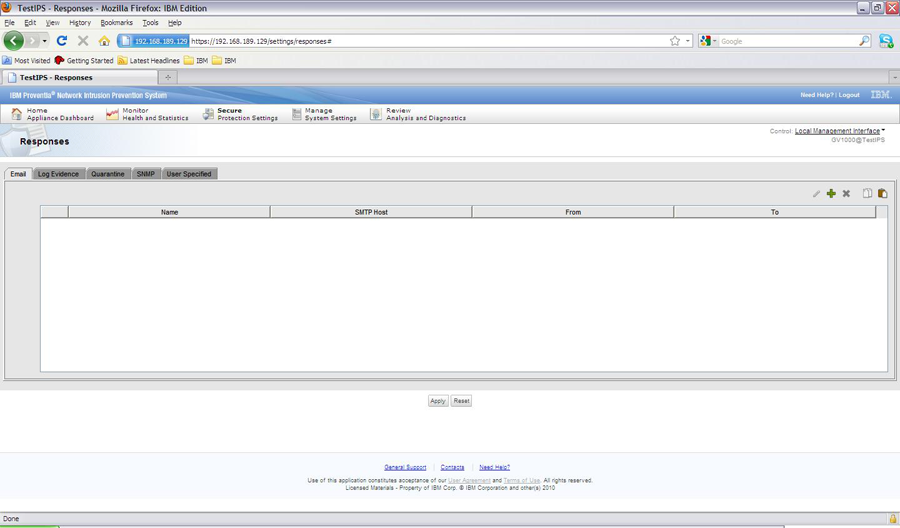Open the Monitor Health and Statistics icon

pos(112,114)
